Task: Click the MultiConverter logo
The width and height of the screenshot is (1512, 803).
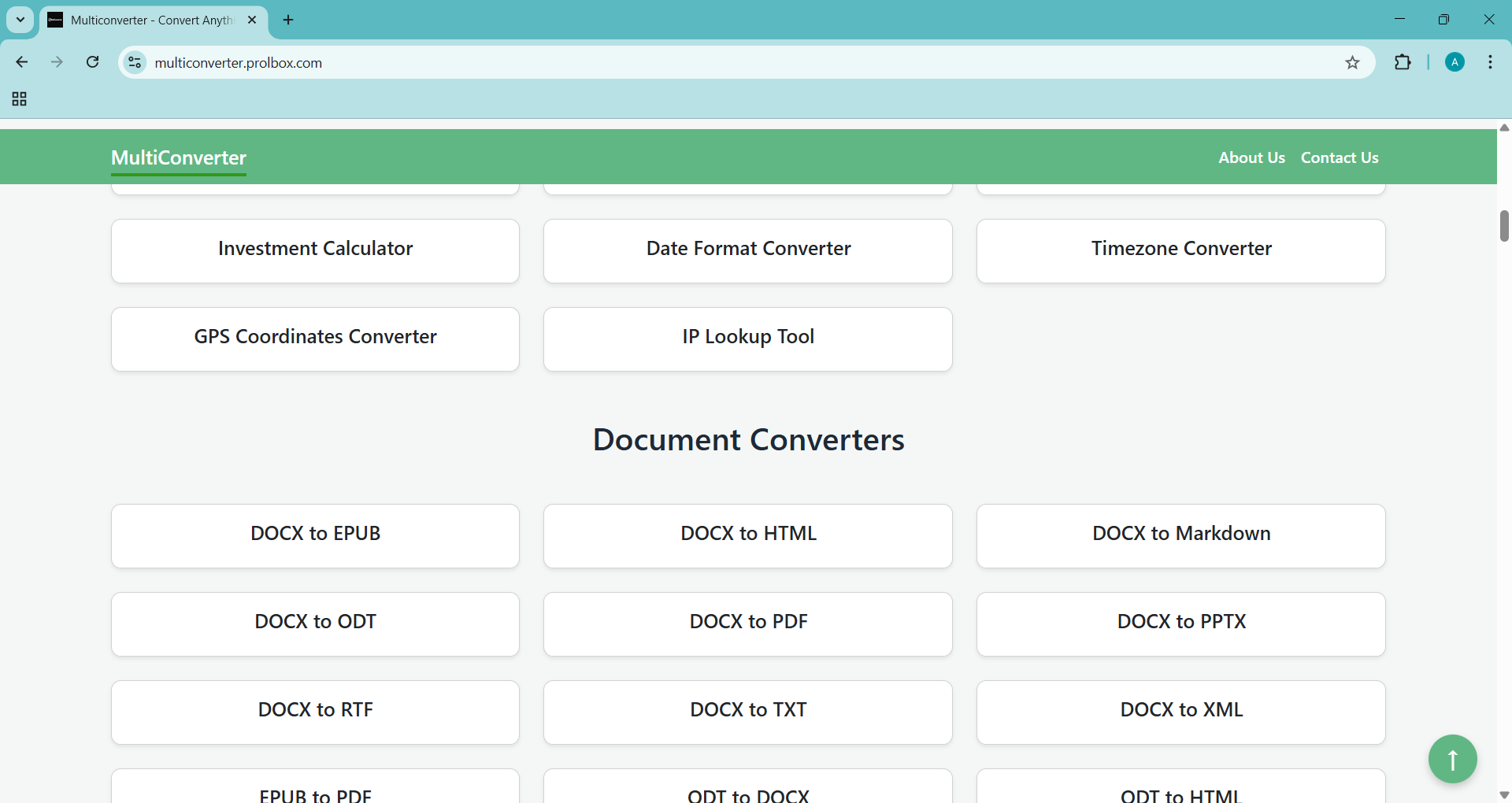Action: pyautogui.click(x=179, y=157)
